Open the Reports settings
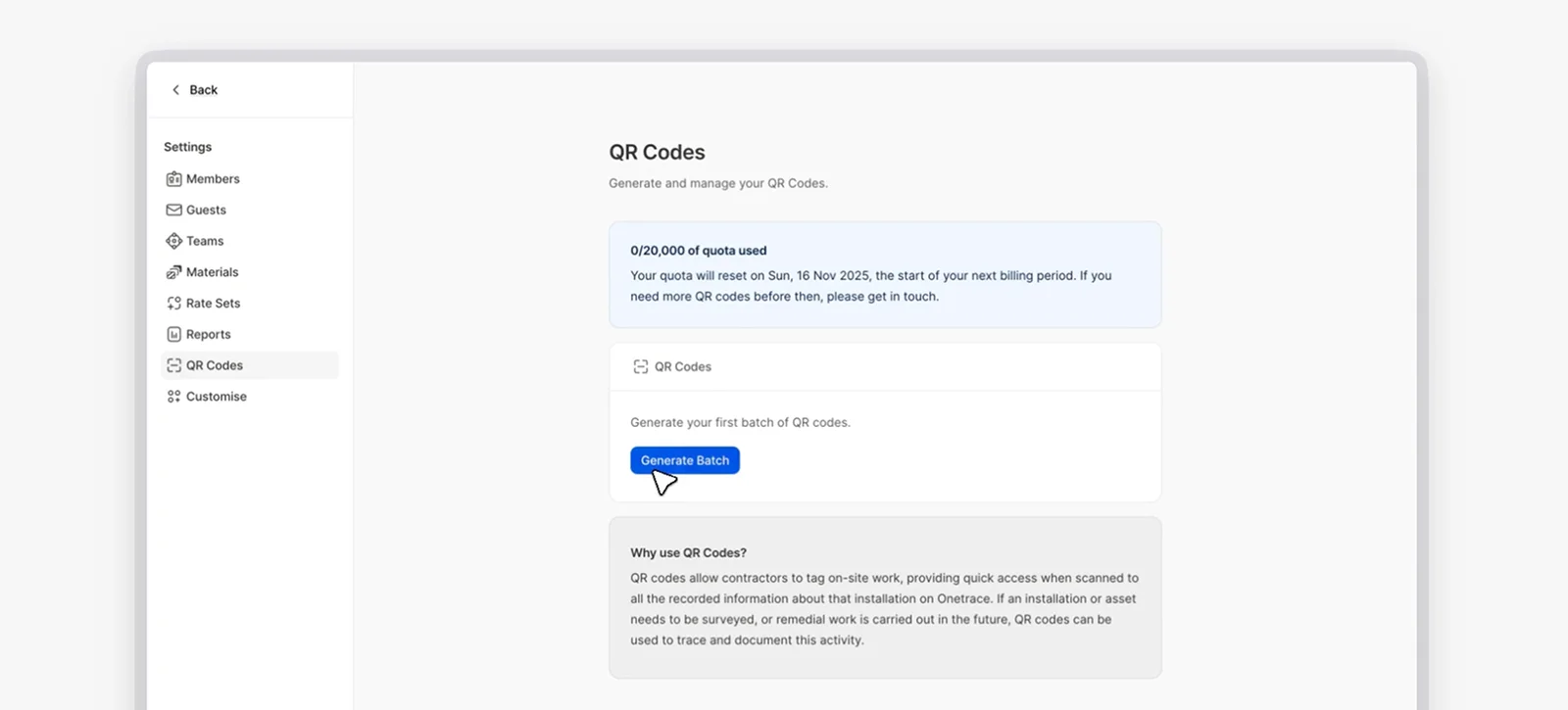Screen dimensions: 1568x710 pyautogui.click(x=250, y=334)
